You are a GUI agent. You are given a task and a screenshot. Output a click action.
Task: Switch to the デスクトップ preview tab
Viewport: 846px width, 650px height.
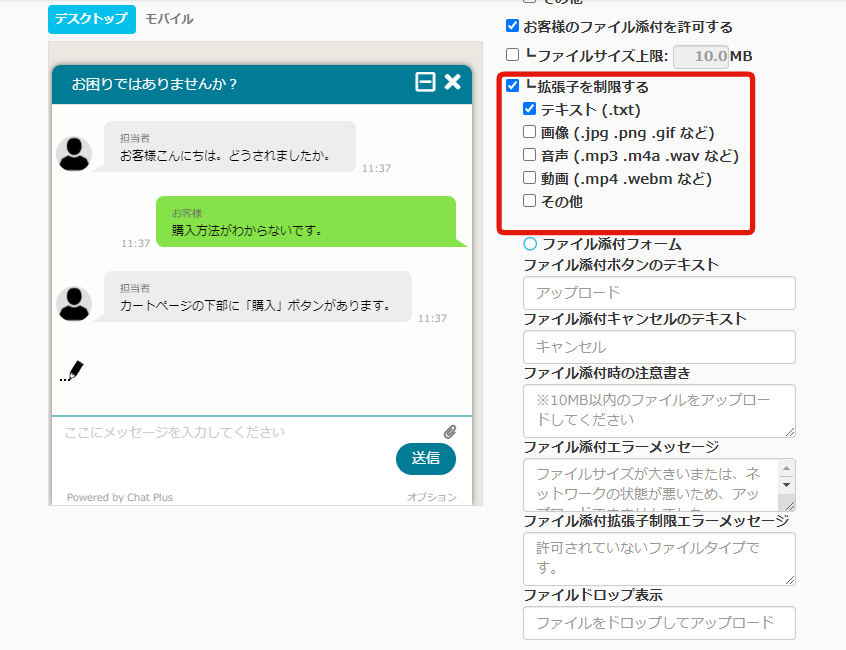pos(91,19)
